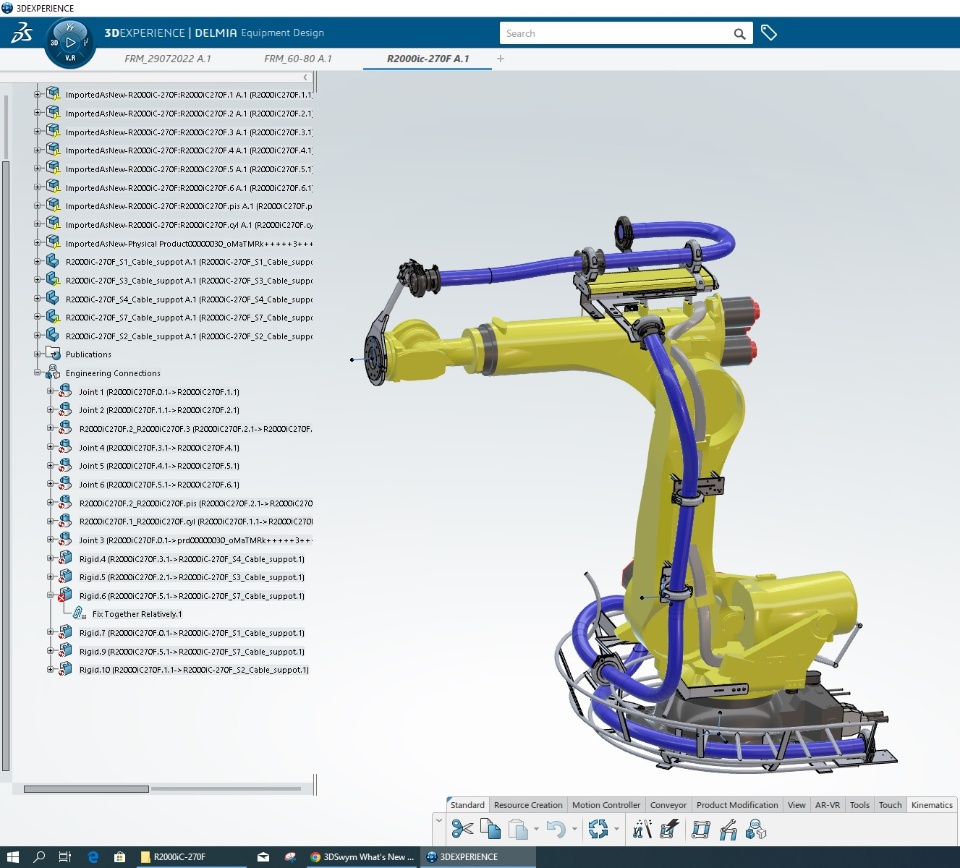Open the Conveyor toolbar tab
Screen dimensions: 960x868
click(668, 805)
